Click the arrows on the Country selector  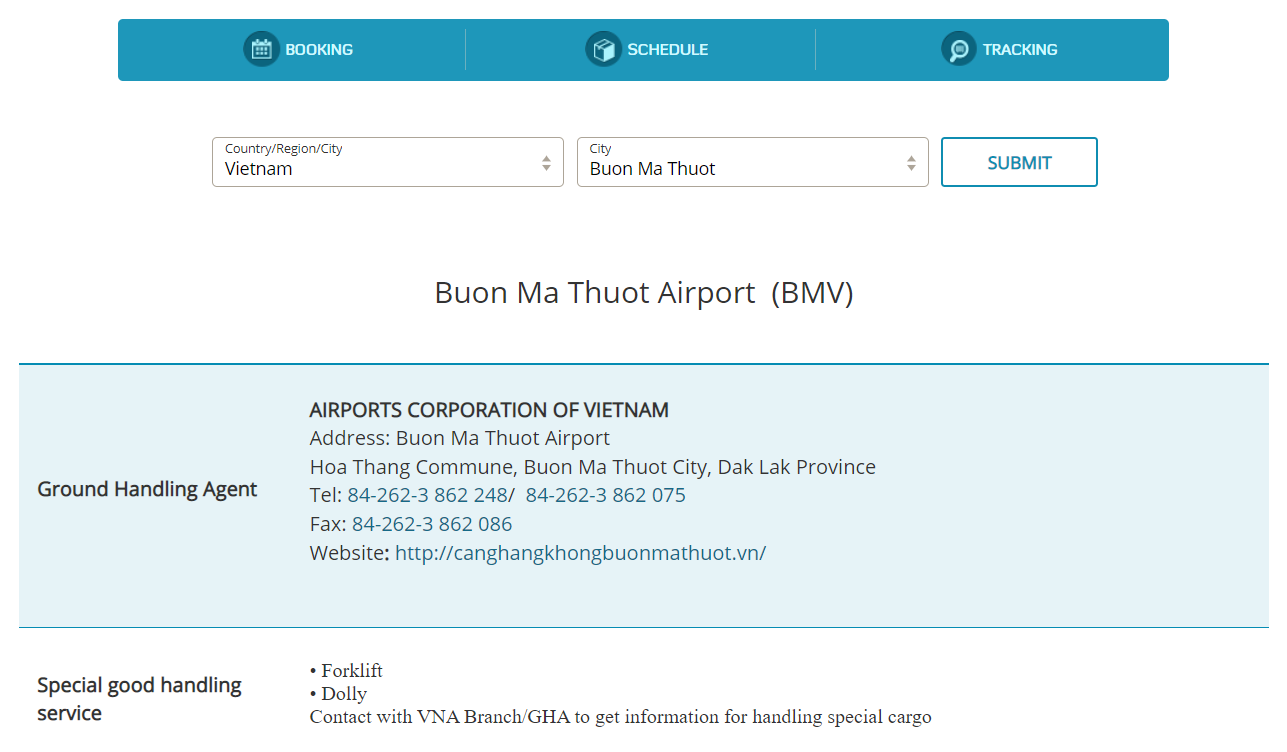pyautogui.click(x=546, y=163)
